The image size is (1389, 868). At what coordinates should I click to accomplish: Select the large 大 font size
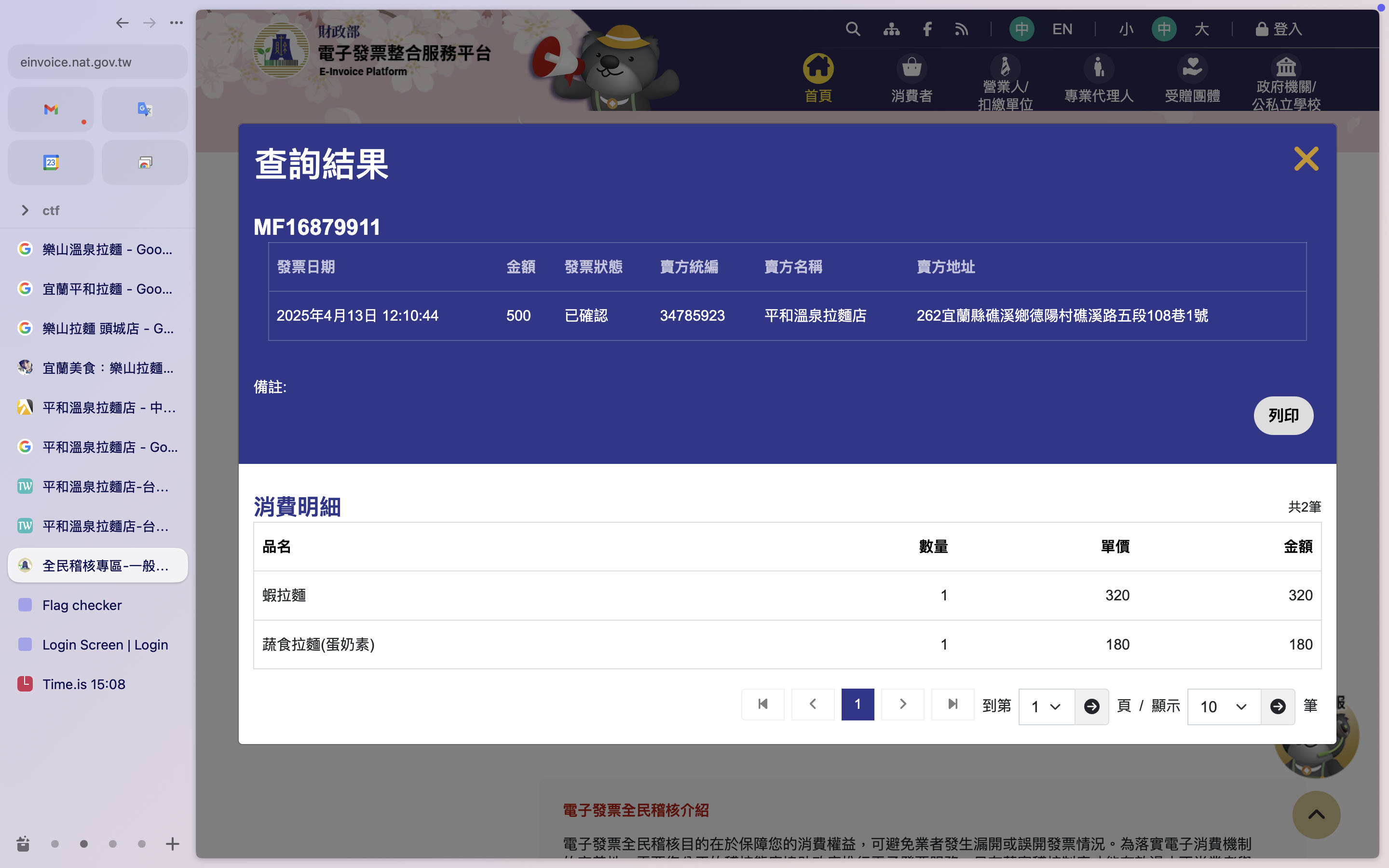pyautogui.click(x=1201, y=29)
